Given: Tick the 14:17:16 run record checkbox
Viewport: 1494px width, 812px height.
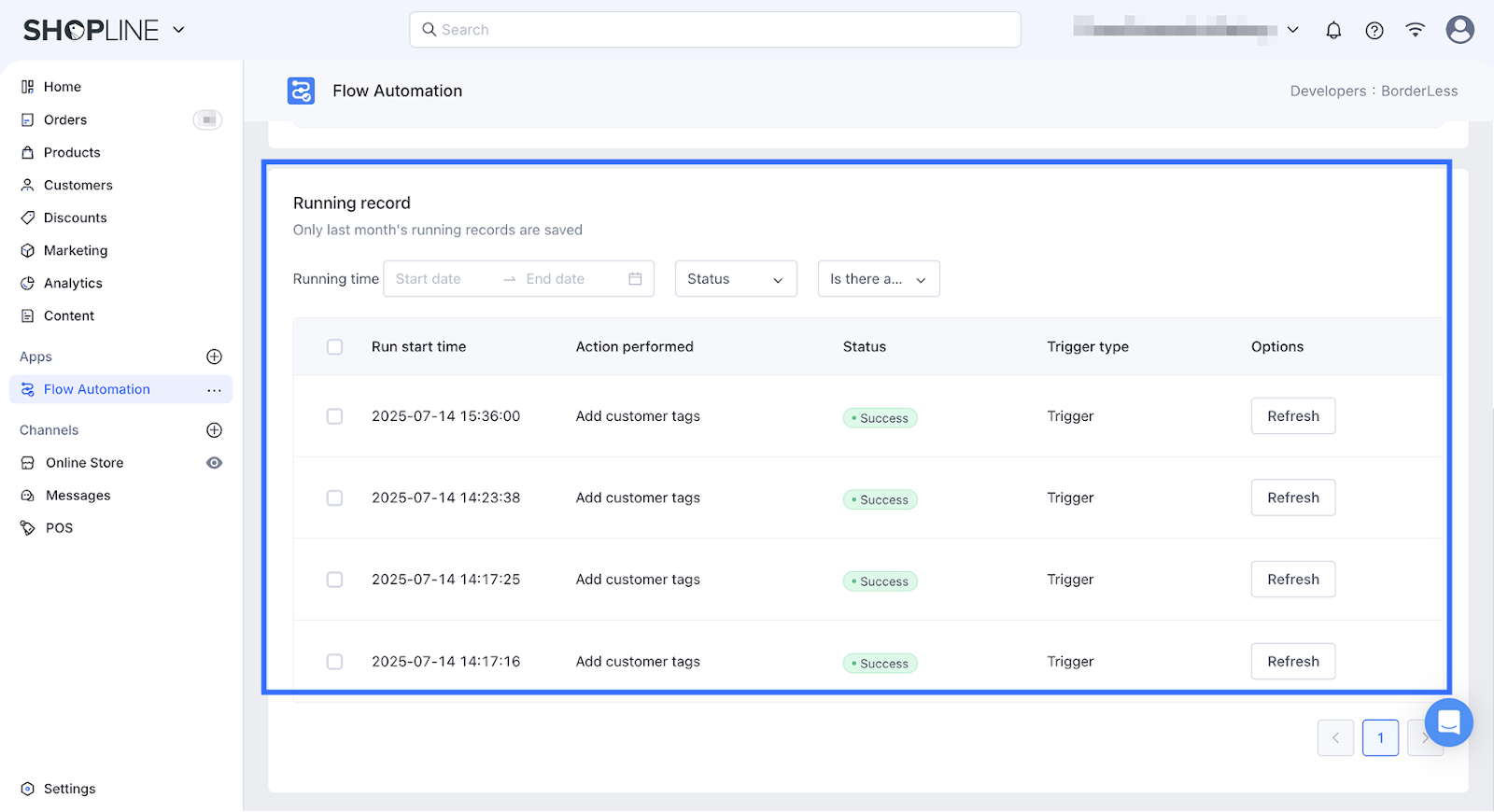Looking at the screenshot, I should [x=334, y=662].
